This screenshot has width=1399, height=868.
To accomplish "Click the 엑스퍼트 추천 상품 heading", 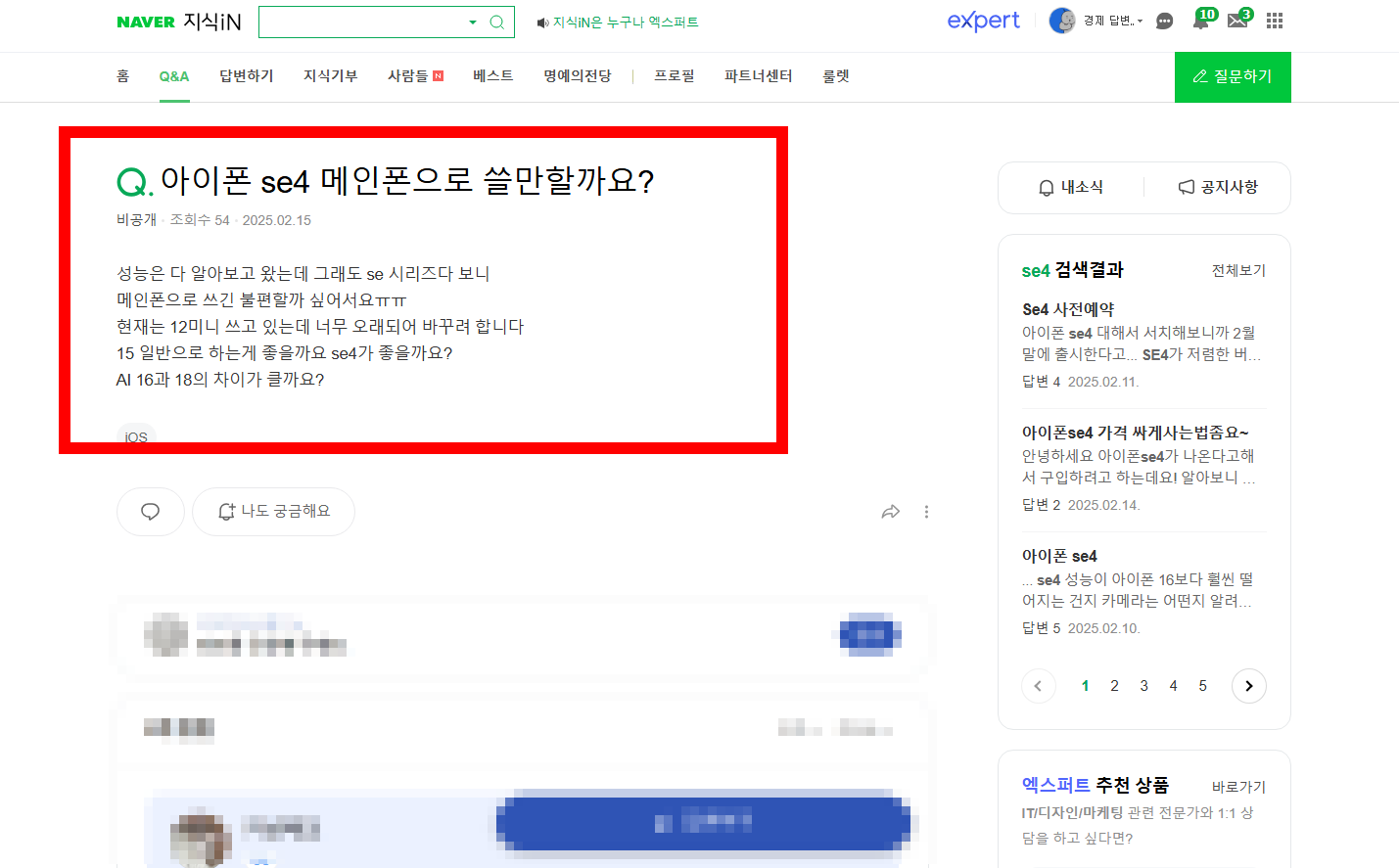I will [1096, 785].
